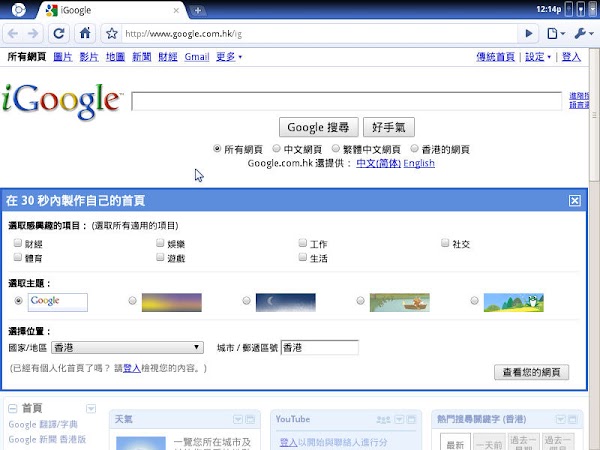Select the 中文網頁 radio button
The height and width of the screenshot is (450, 600).
click(x=276, y=148)
